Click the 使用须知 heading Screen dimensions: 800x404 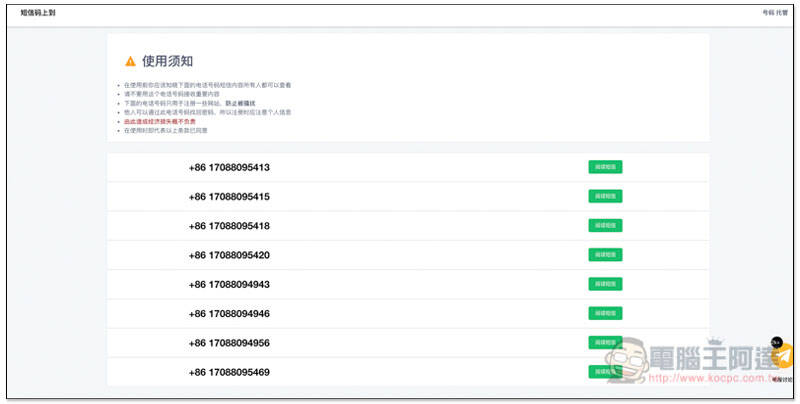click(x=167, y=61)
